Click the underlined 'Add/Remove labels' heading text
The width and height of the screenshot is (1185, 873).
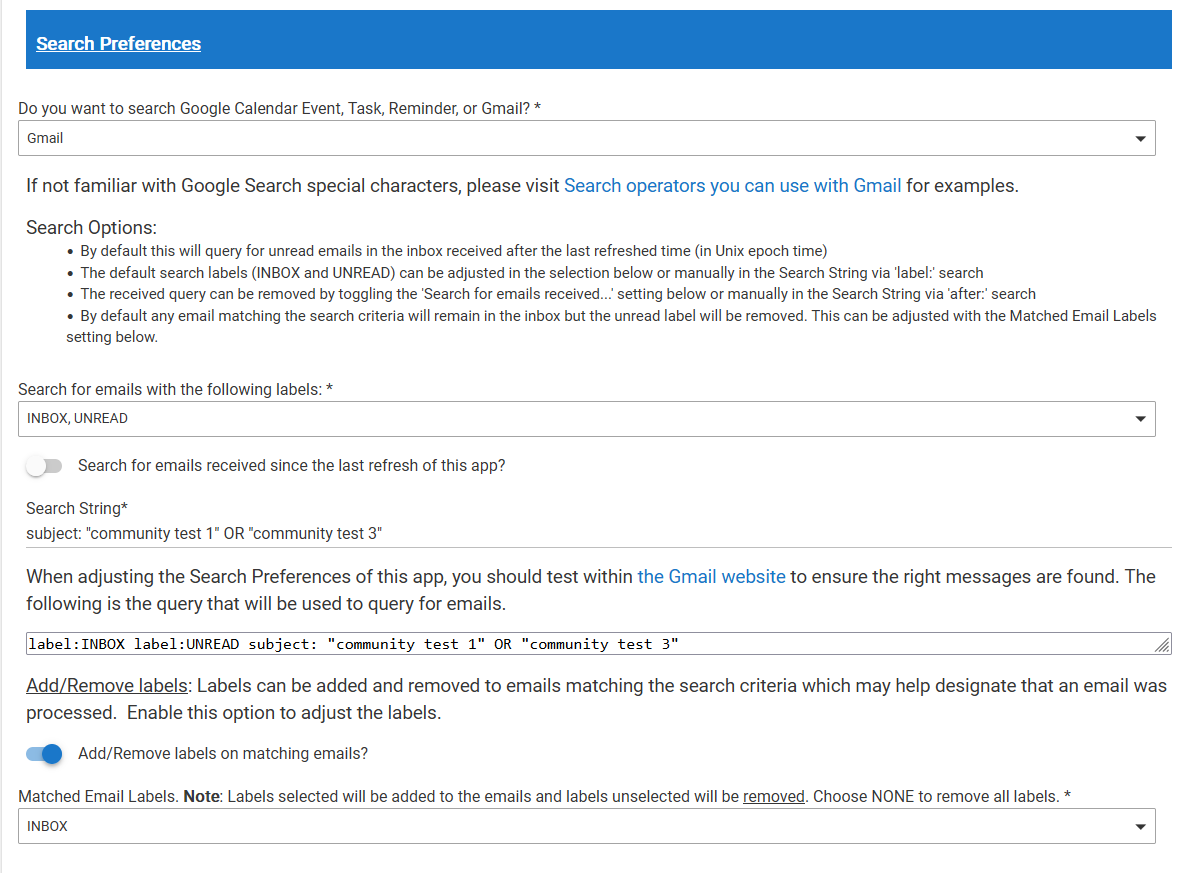coord(107,686)
